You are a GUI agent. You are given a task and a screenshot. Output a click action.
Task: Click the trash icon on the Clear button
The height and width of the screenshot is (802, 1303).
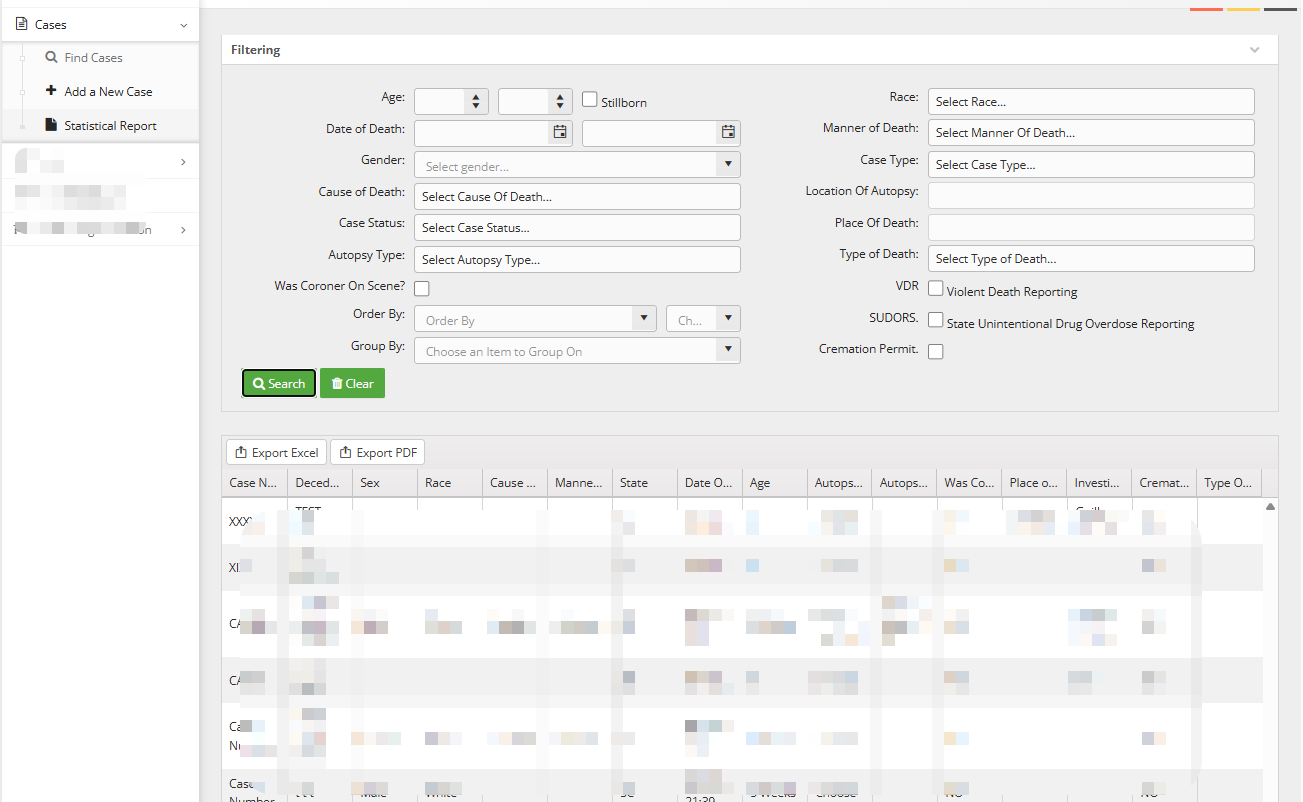coord(339,383)
